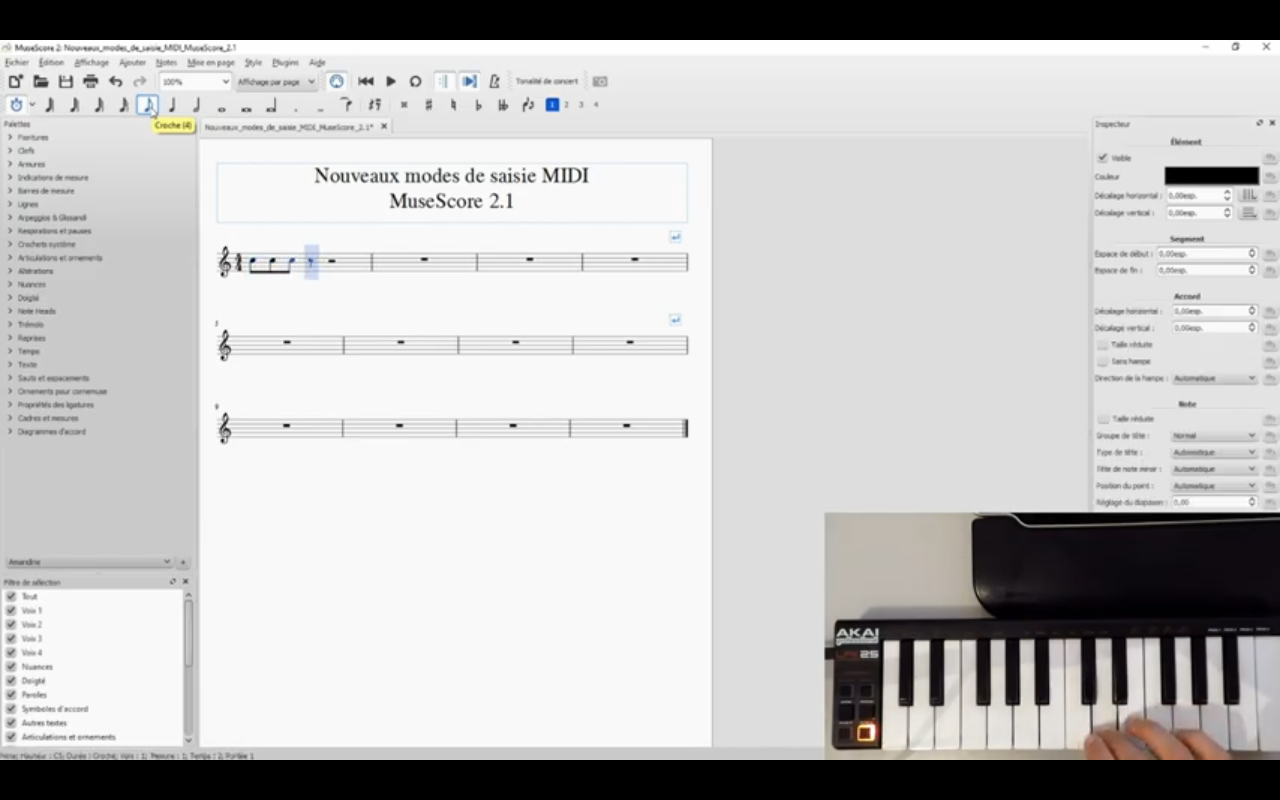
Task: Rewind playback to the start
Action: click(x=366, y=81)
